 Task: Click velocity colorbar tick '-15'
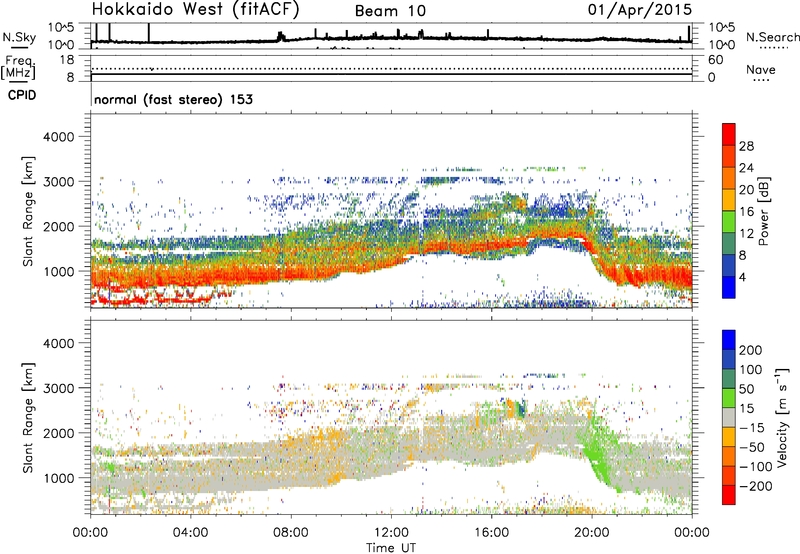752,428
